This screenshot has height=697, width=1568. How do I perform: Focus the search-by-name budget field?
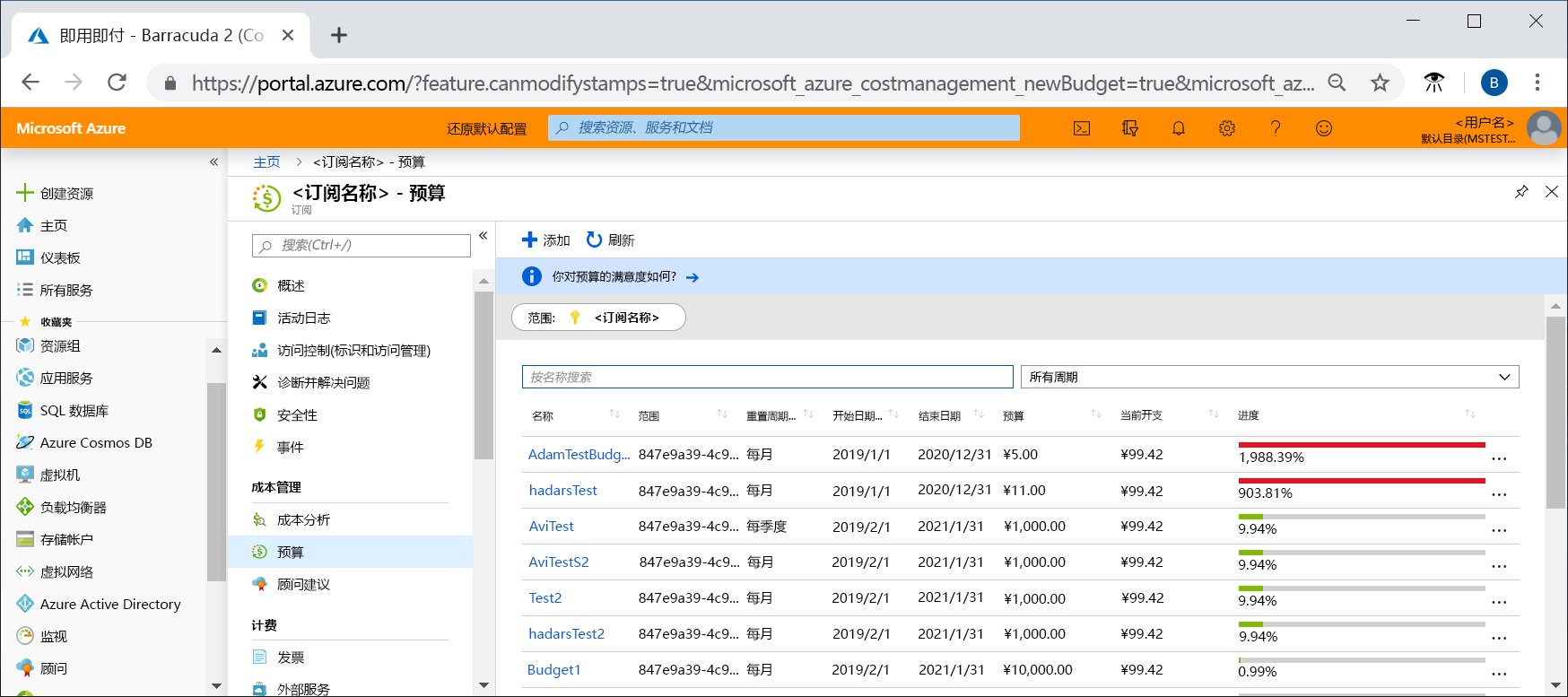coord(768,377)
